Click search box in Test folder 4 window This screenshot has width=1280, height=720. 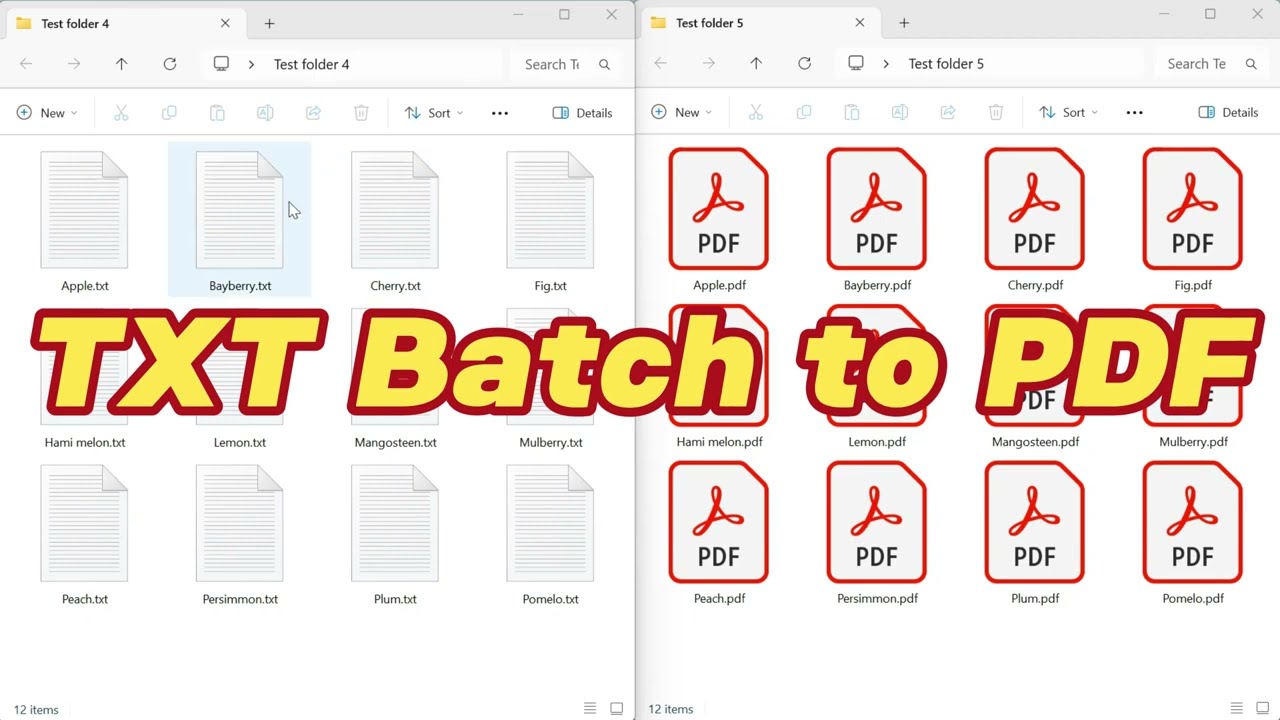(x=565, y=64)
